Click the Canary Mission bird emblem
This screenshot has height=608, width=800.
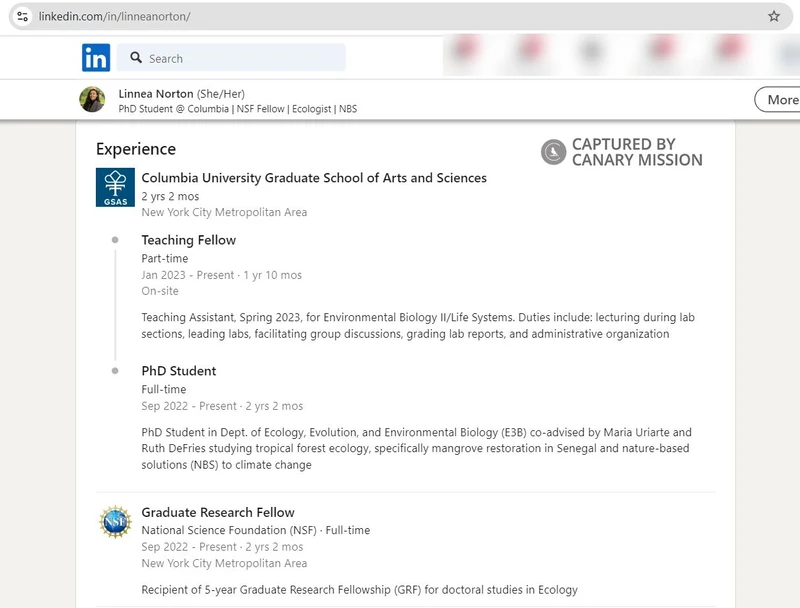click(553, 154)
